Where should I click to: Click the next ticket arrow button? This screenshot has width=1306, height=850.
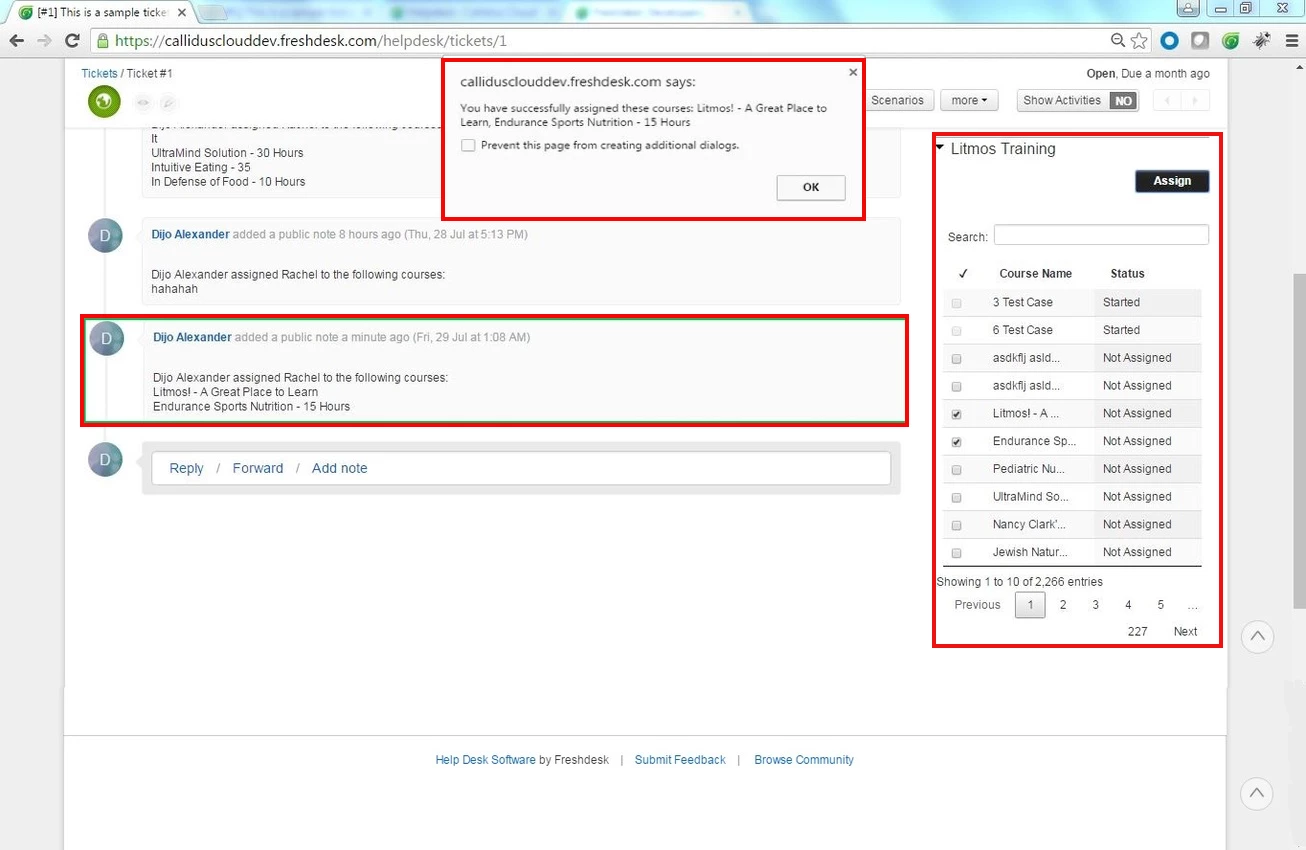1195,100
